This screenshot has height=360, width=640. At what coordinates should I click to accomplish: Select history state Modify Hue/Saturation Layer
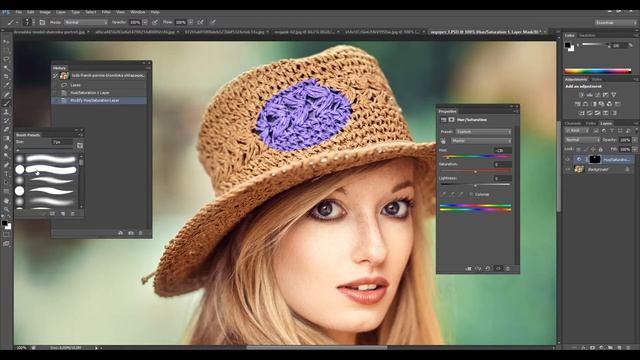(x=99, y=100)
